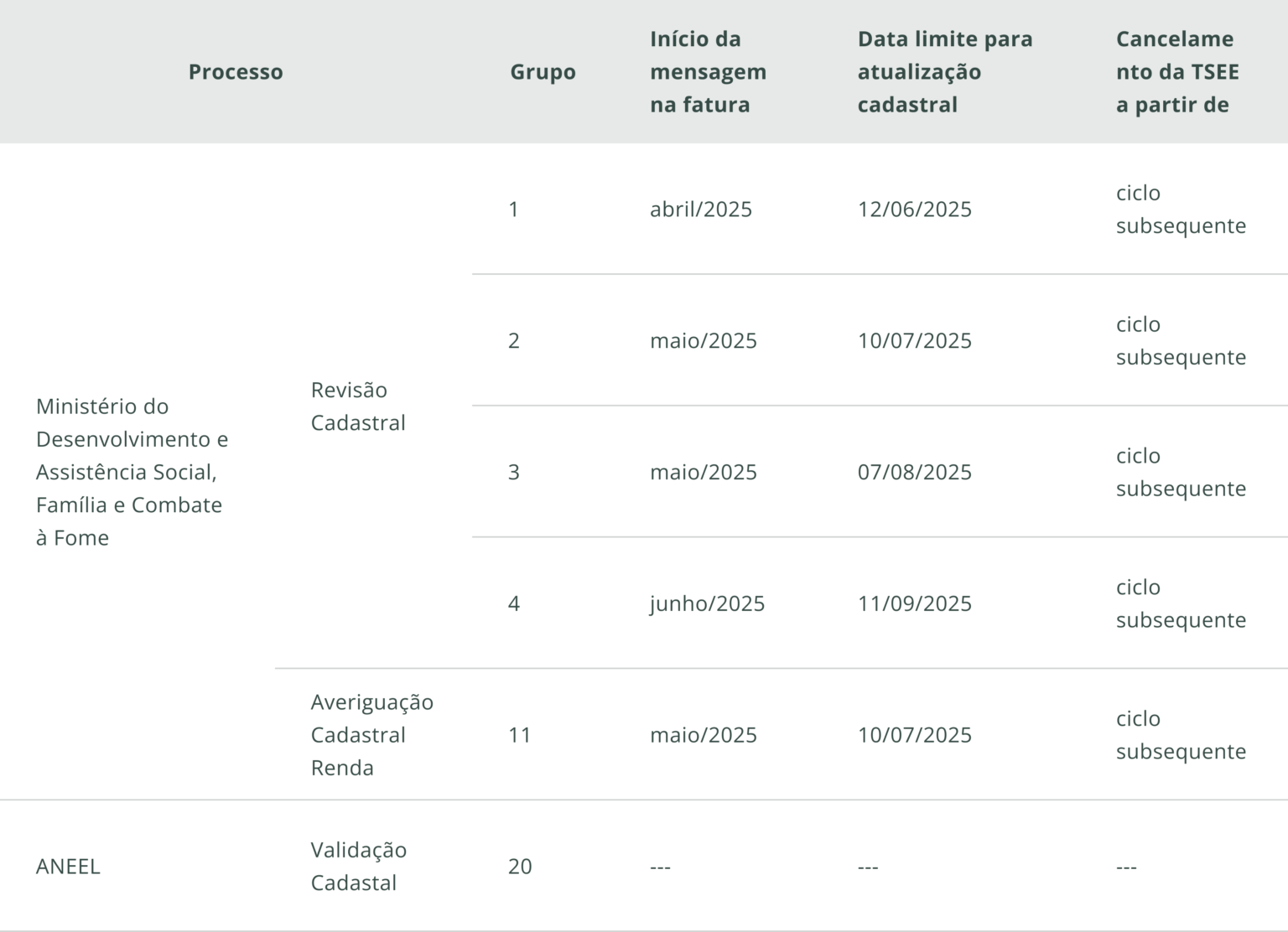Click the 12/06/2025 deadline date

[915, 210]
